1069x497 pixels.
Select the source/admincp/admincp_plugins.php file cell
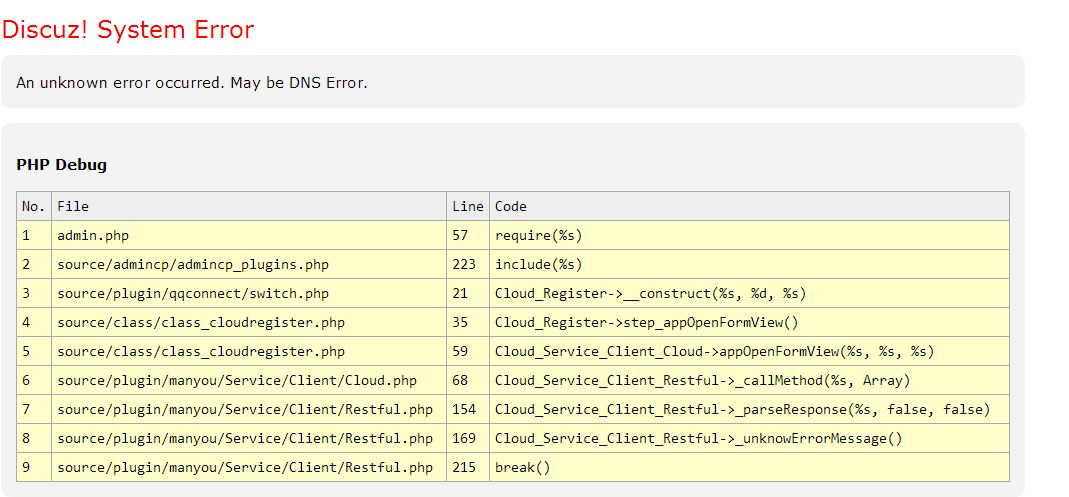tap(193, 265)
